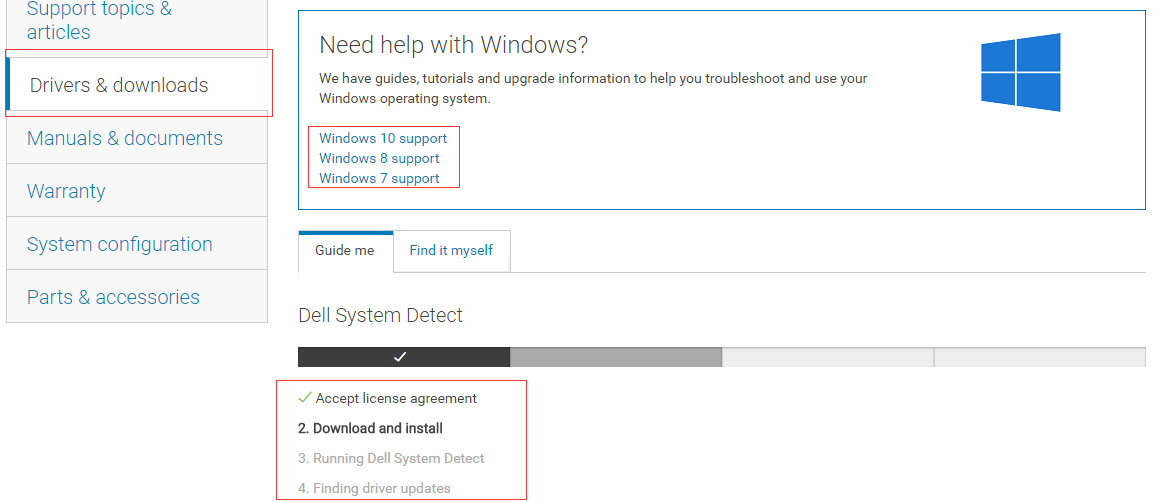Screen dimensions: 1158x502
Task: Open Support topics & articles section
Action: click(99, 21)
